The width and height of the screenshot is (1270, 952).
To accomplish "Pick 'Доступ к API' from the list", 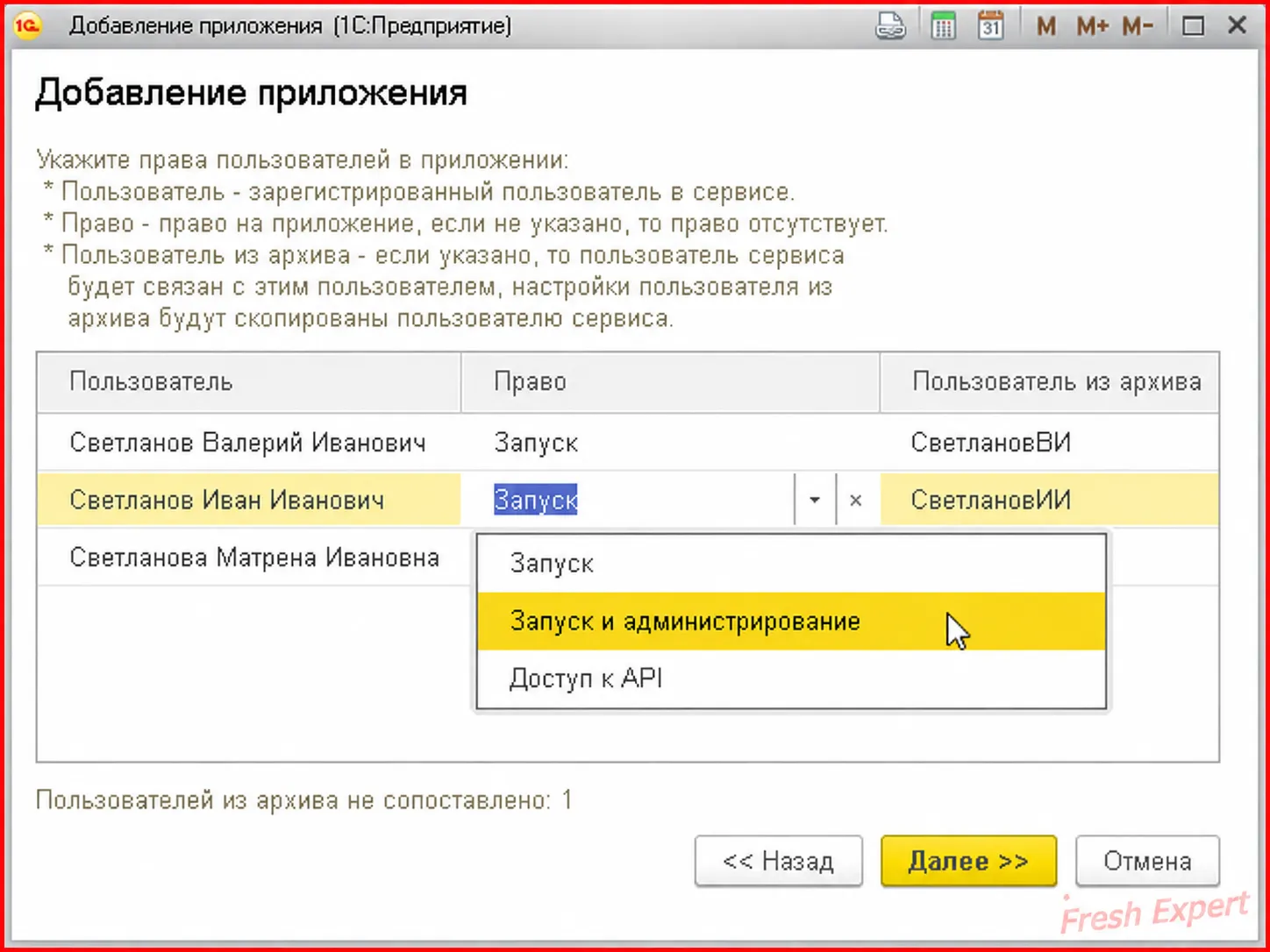I will tap(791, 678).
